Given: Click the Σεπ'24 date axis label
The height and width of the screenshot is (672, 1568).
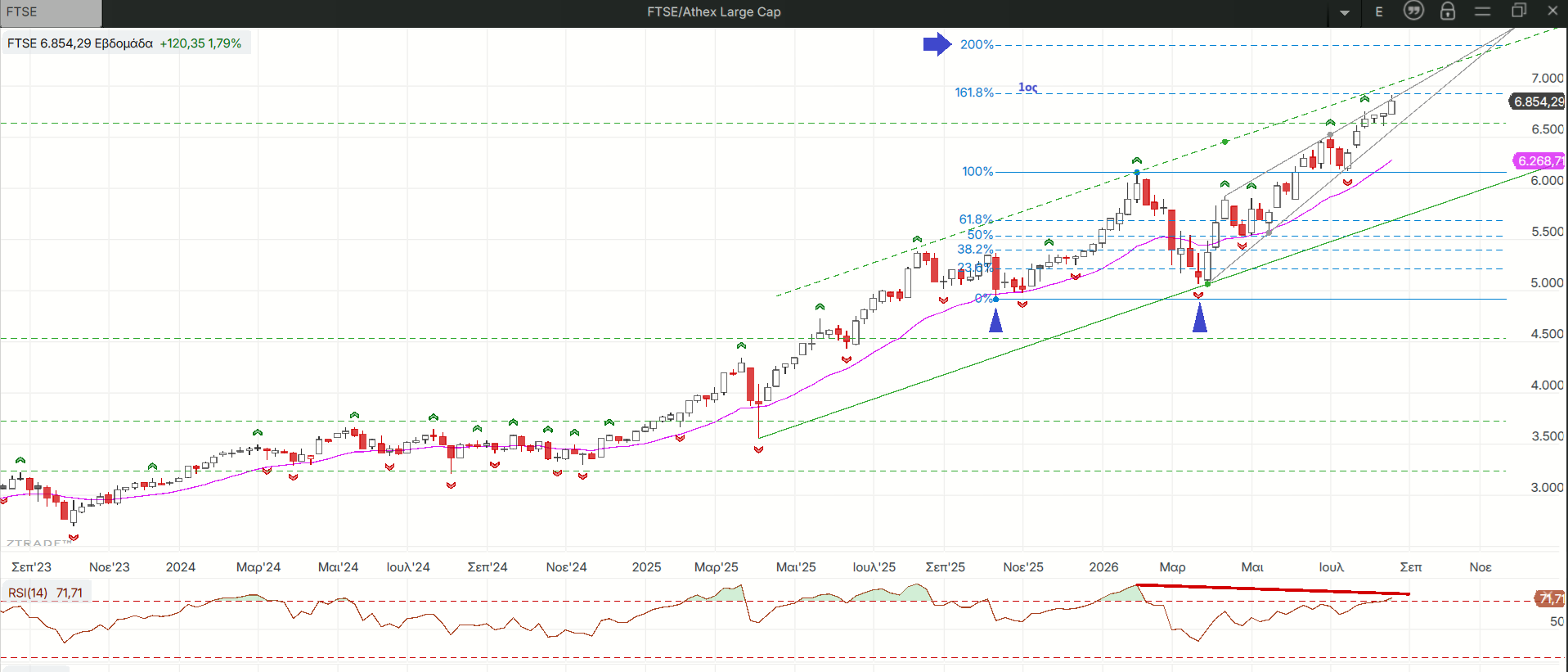Looking at the screenshot, I should point(487,567).
